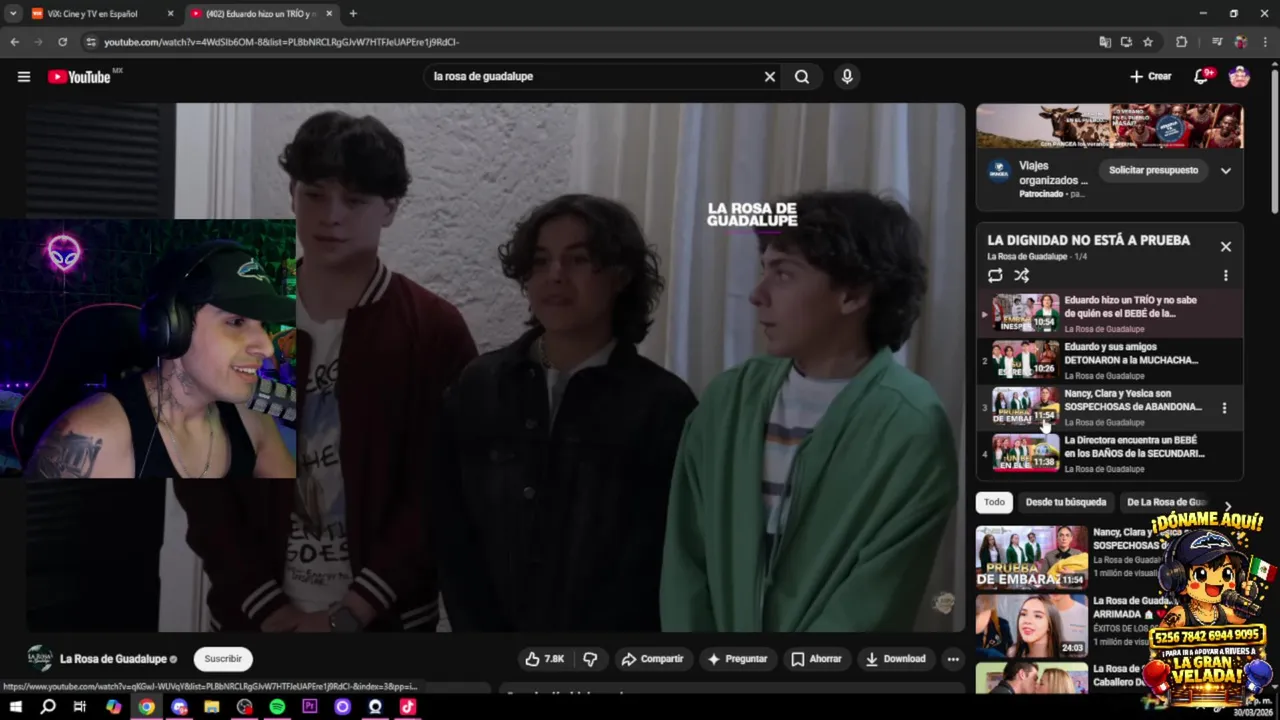This screenshot has height=720, width=1280.
Task: Open La Rosa de Guadalupe channel avatar
Action: tap(39, 658)
